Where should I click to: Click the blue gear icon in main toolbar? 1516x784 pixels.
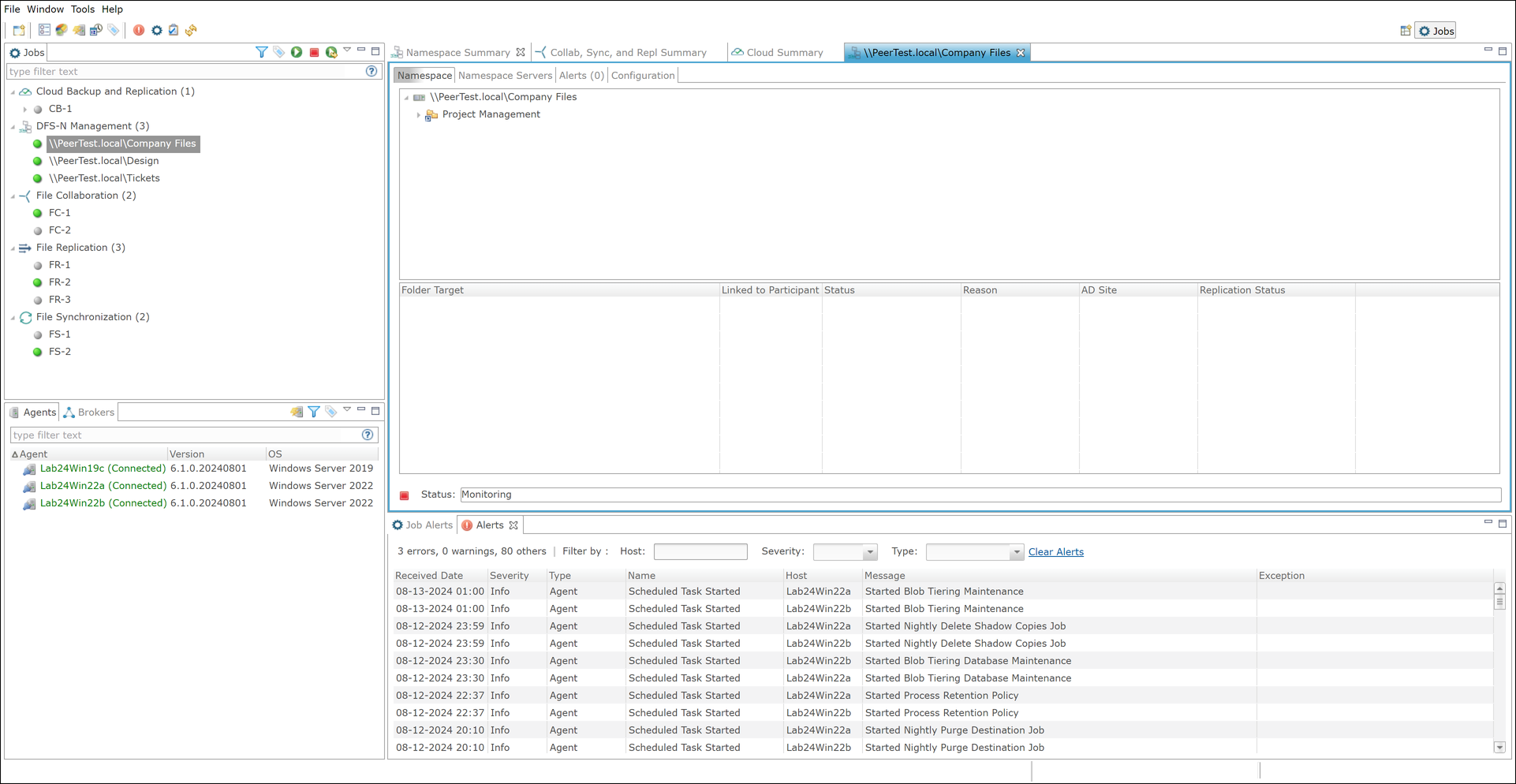pos(157,31)
